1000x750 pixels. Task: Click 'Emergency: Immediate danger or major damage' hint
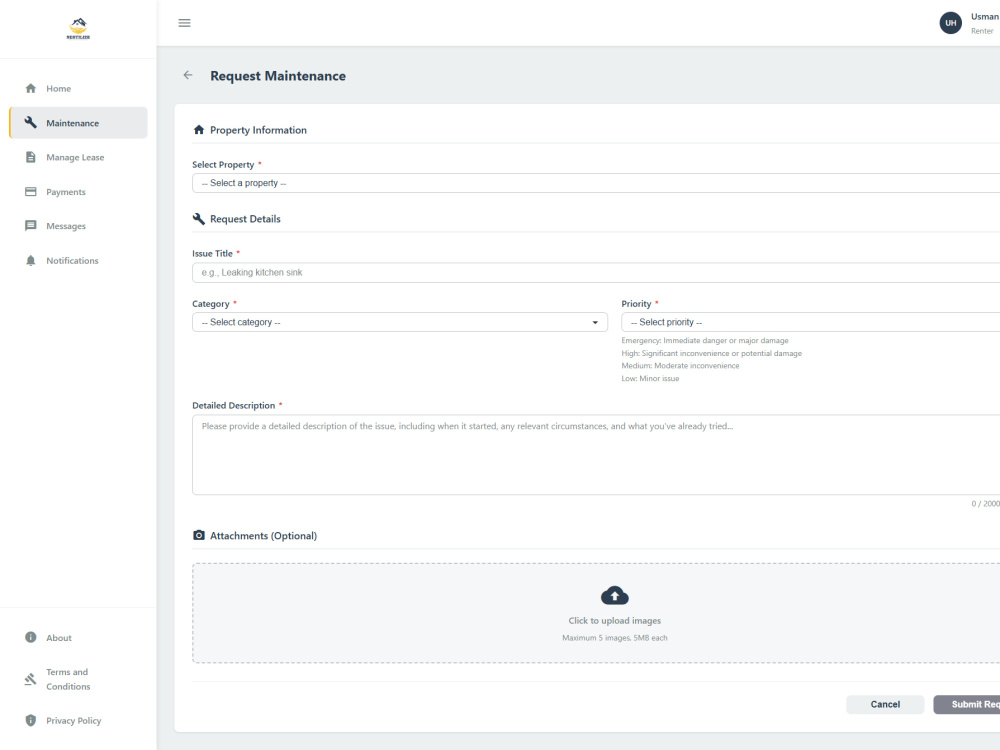point(705,341)
